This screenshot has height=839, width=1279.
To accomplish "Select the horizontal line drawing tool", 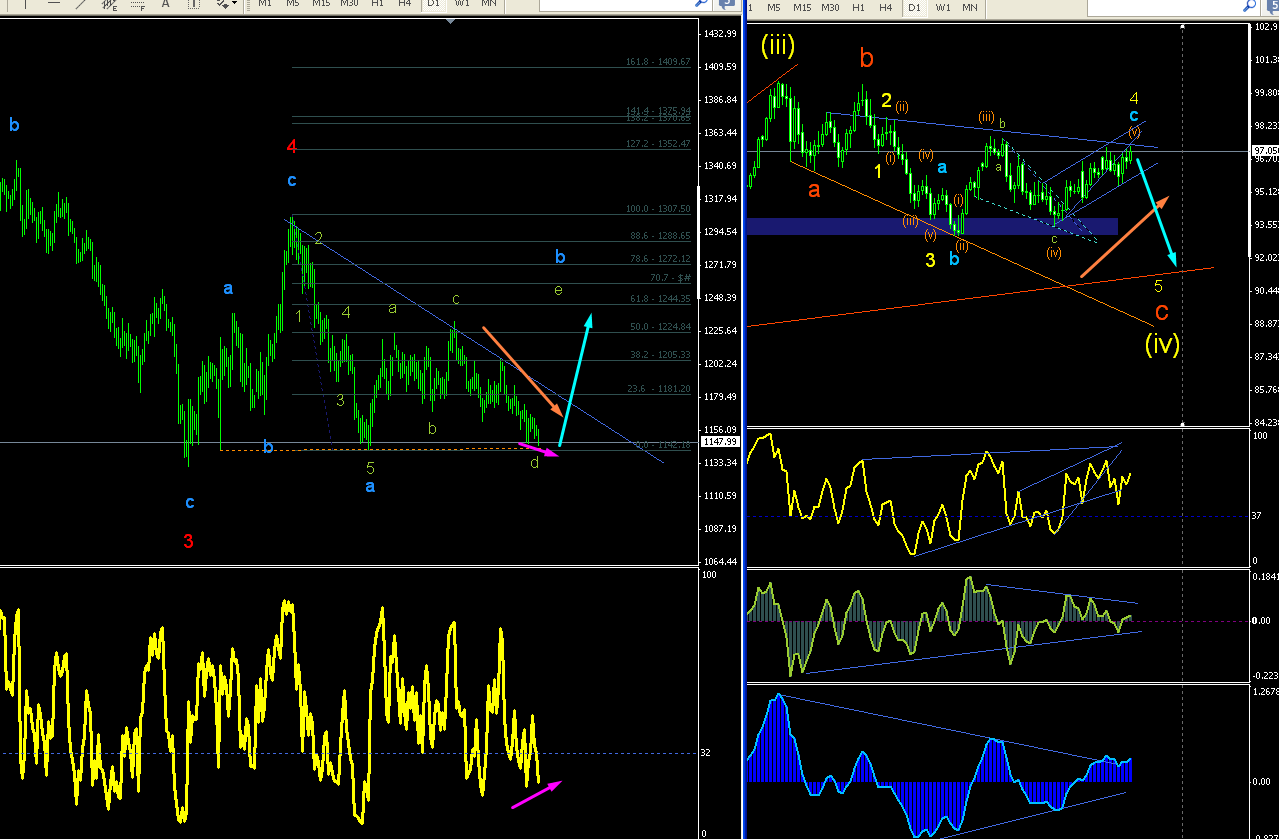I will point(54,3).
